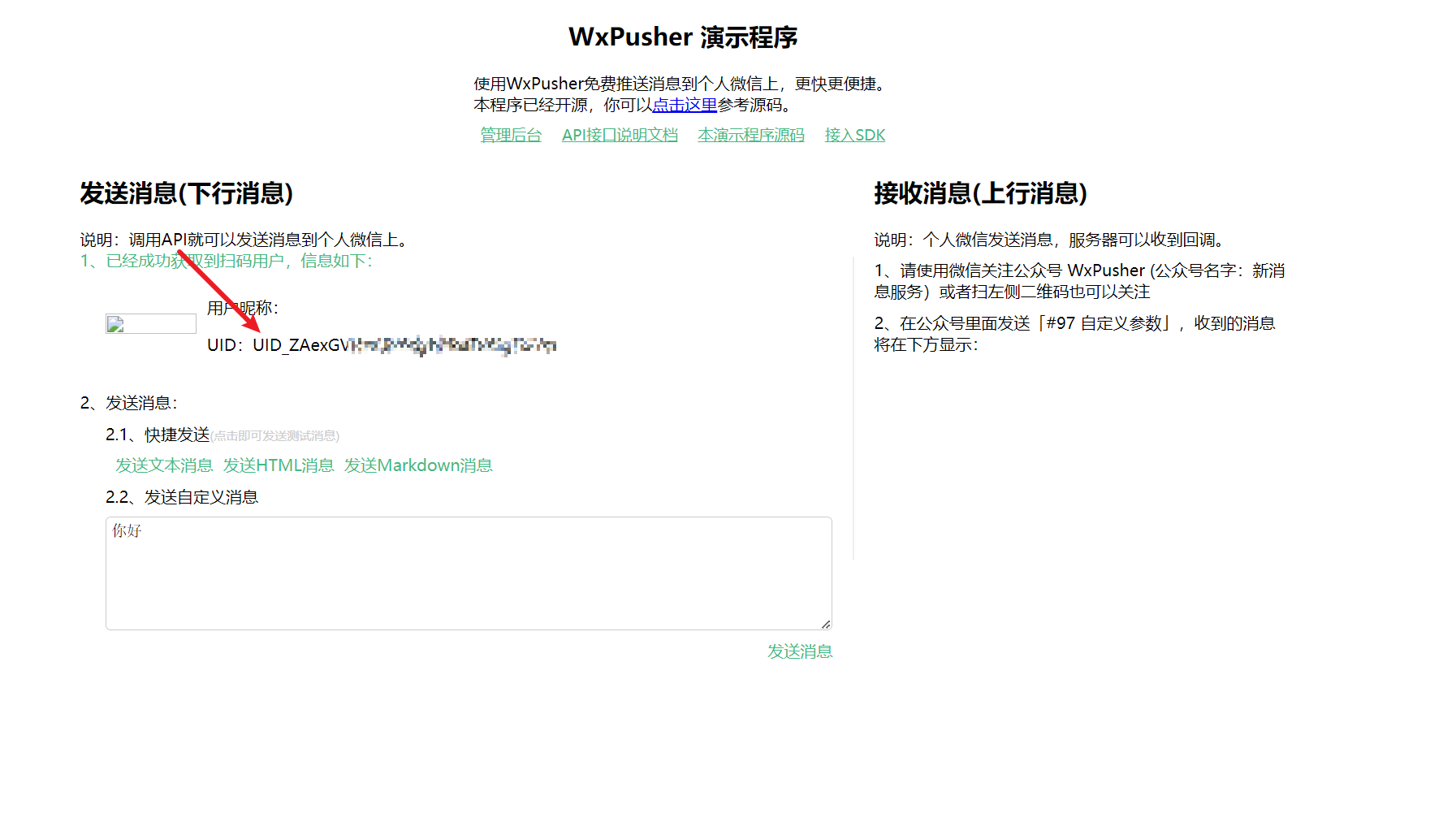Click the 接收消息(上行消息) heading

(981, 193)
